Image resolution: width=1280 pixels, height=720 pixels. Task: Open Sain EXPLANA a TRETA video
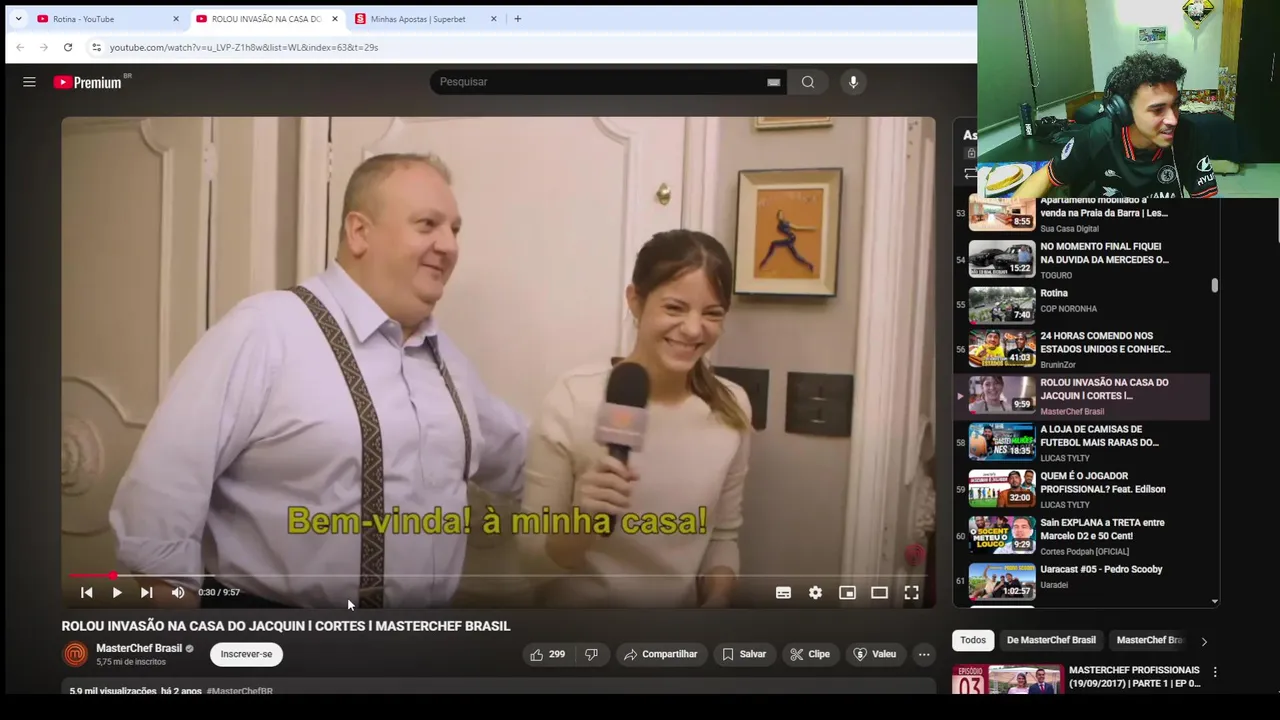1083,536
